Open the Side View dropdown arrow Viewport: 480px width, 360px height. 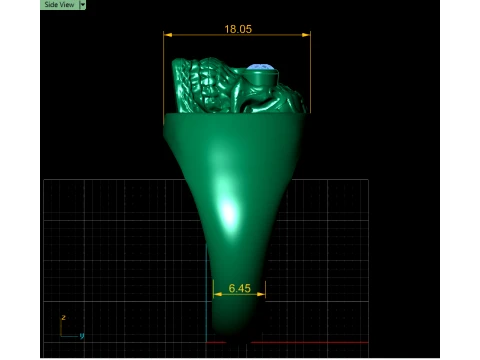click(x=83, y=5)
